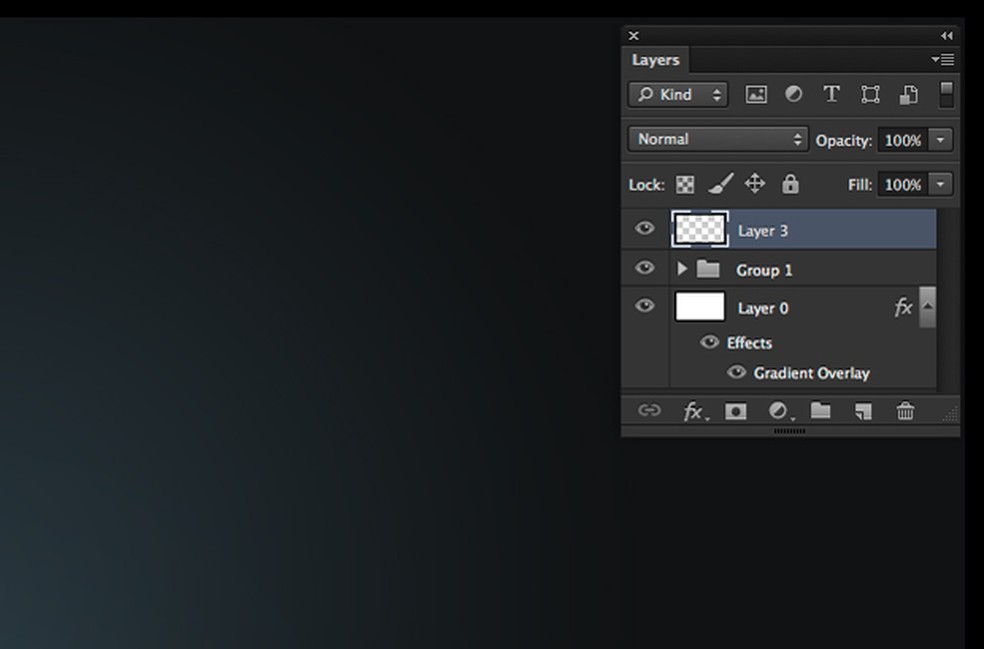Toggle layer filtering switch on or off
Image resolution: width=984 pixels, height=649 pixels.
(x=946, y=94)
